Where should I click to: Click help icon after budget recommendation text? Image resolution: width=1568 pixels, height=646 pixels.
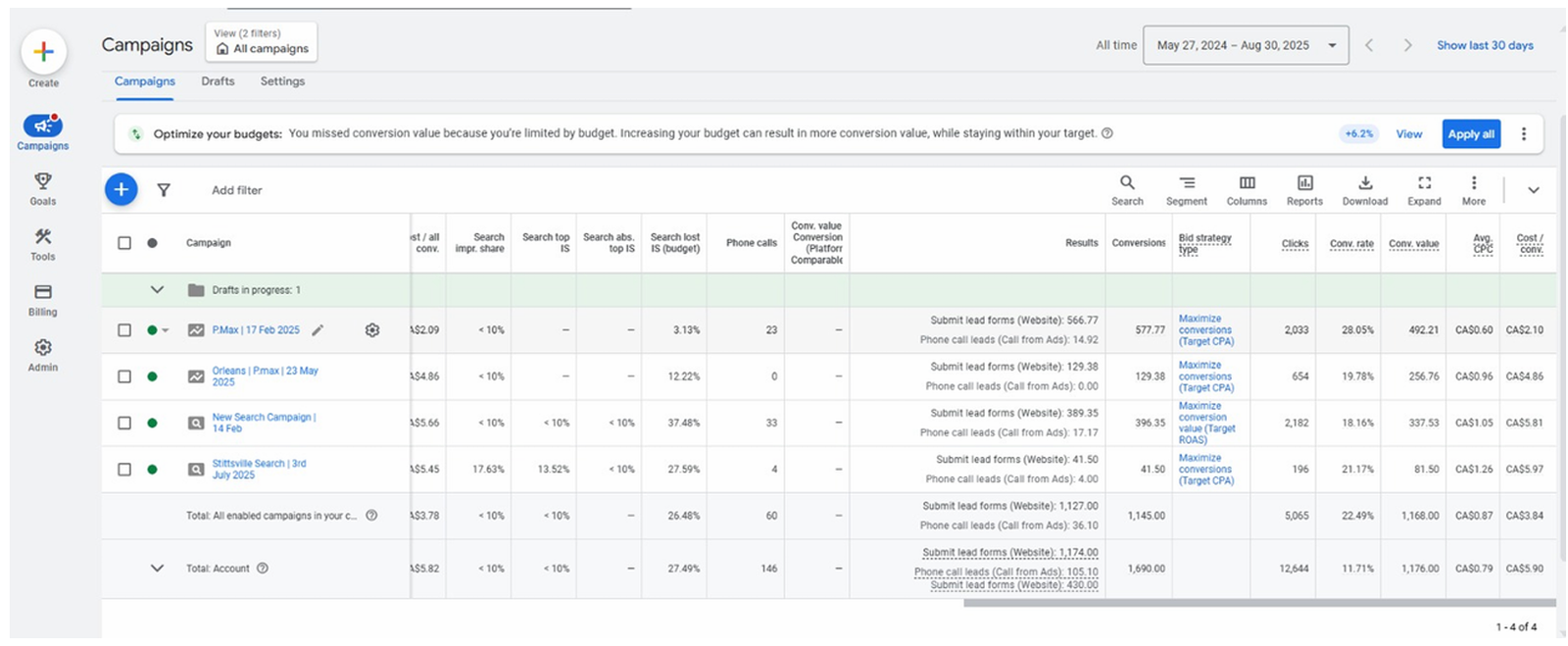pyautogui.click(x=1106, y=133)
